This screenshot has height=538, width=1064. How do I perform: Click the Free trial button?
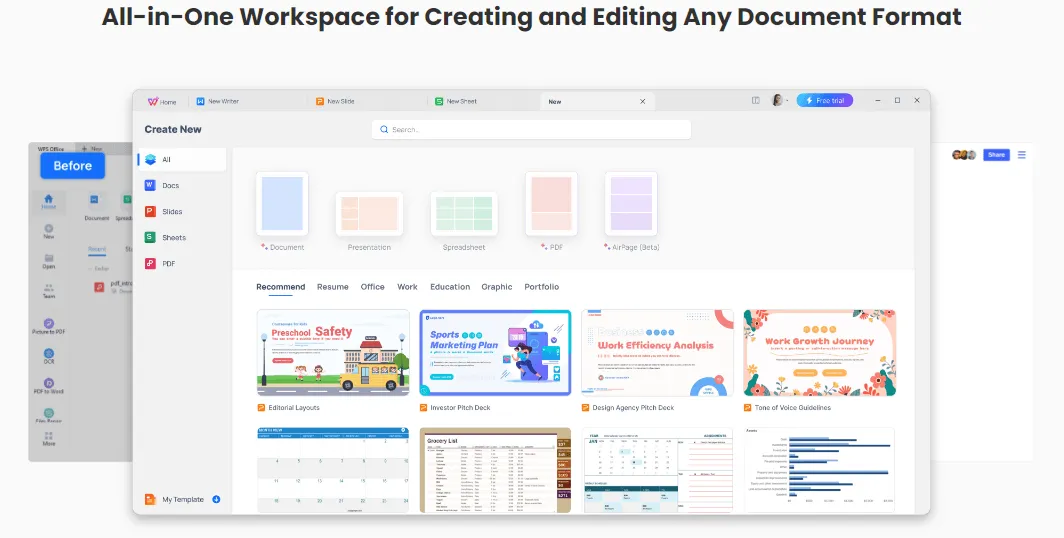pyautogui.click(x=825, y=100)
